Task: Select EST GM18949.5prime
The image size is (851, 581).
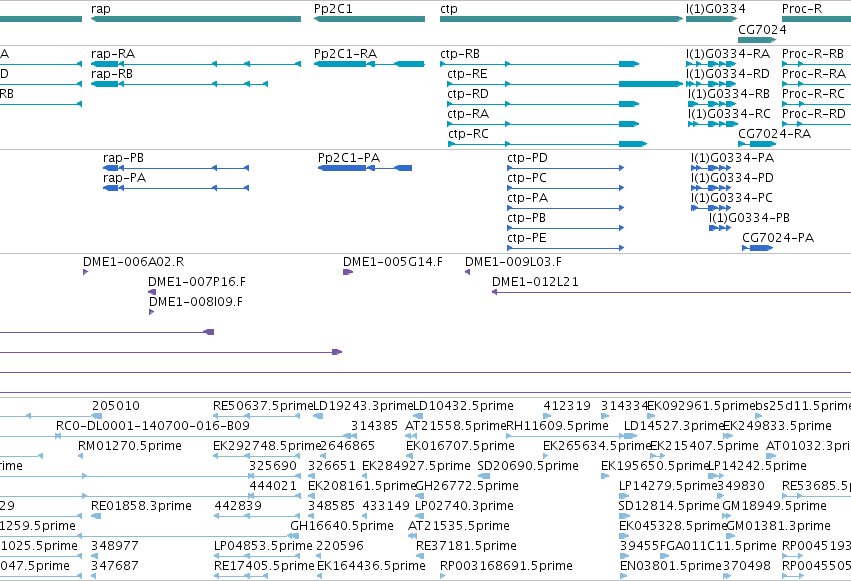Action: 774,506
